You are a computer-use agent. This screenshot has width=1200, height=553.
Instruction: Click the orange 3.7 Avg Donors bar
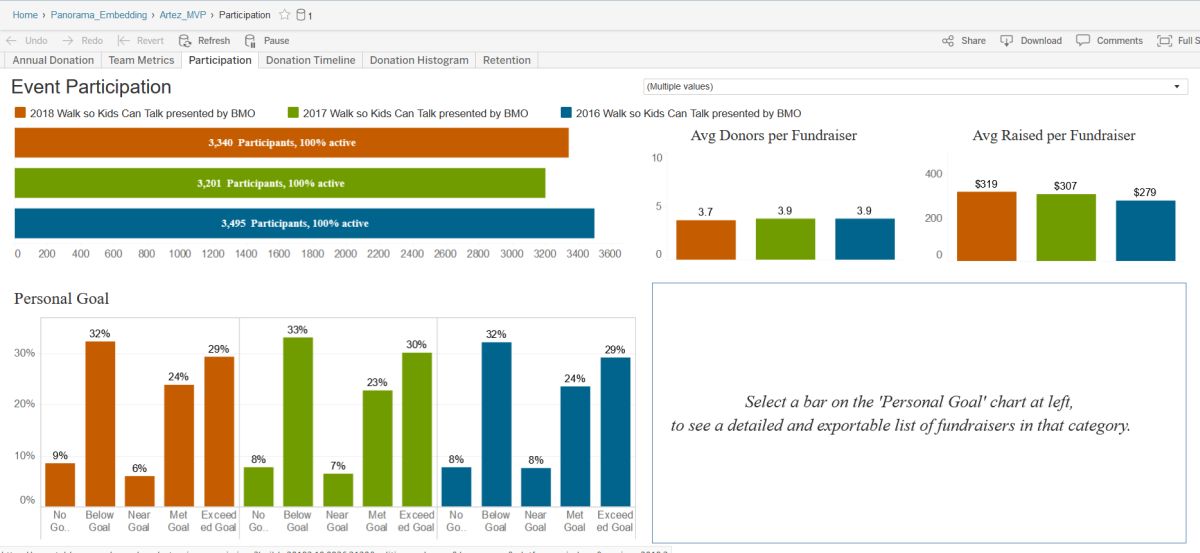pyautogui.click(x=705, y=240)
